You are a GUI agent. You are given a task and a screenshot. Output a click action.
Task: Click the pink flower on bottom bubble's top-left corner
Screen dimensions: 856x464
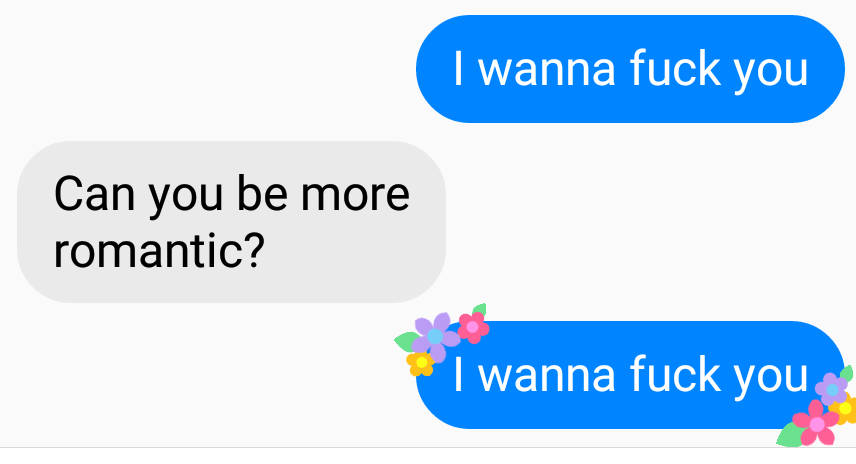click(x=473, y=326)
